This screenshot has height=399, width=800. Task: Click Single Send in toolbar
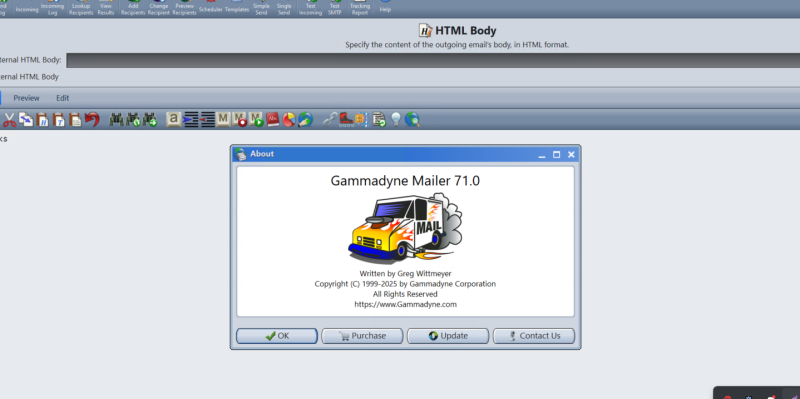(x=284, y=7)
